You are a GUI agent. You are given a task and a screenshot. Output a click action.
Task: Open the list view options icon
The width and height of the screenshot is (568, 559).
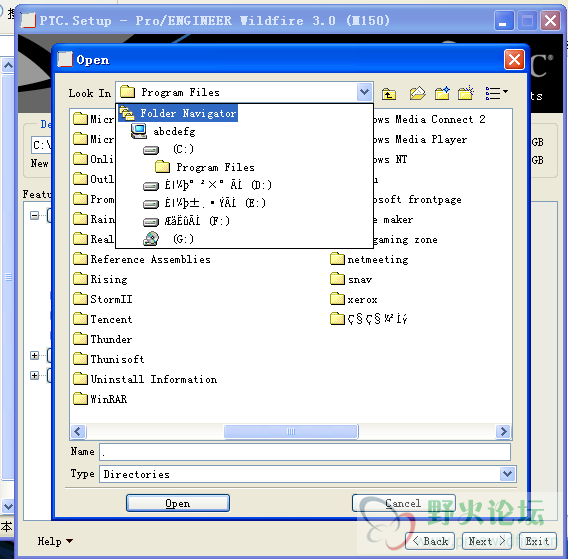[496, 93]
